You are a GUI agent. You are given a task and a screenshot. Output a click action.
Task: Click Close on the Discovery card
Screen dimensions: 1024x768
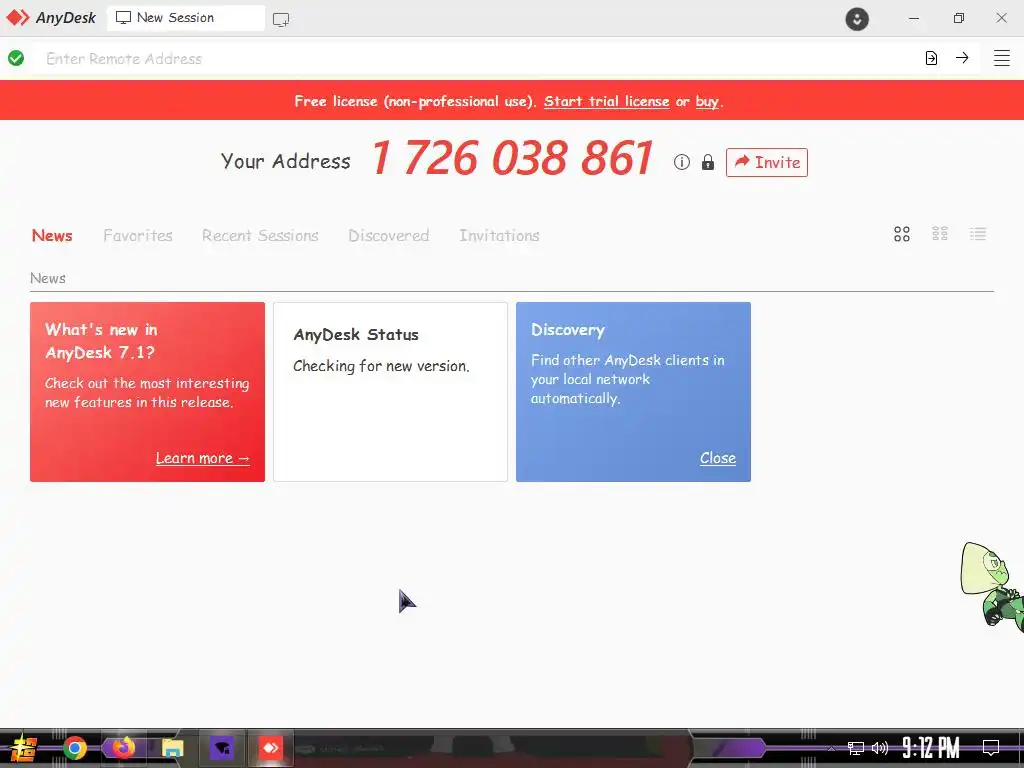(x=718, y=458)
